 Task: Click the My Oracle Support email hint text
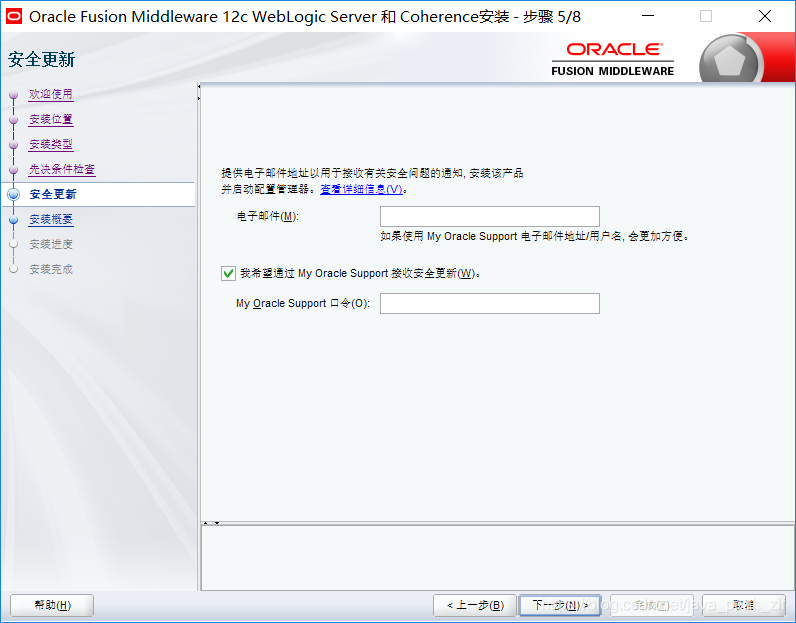534,237
